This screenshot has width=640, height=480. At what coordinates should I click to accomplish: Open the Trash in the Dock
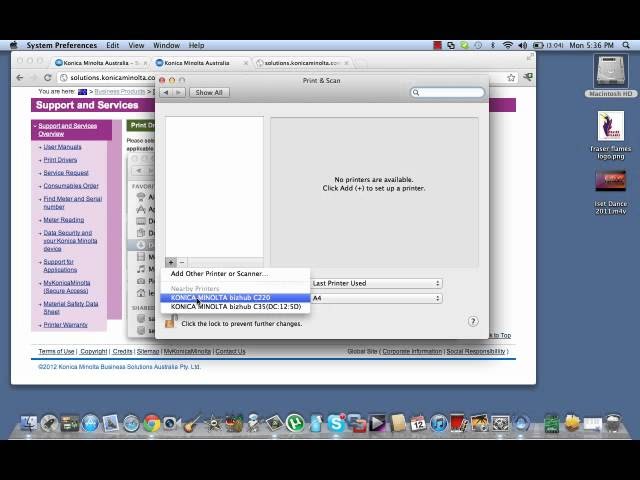[x=613, y=423]
